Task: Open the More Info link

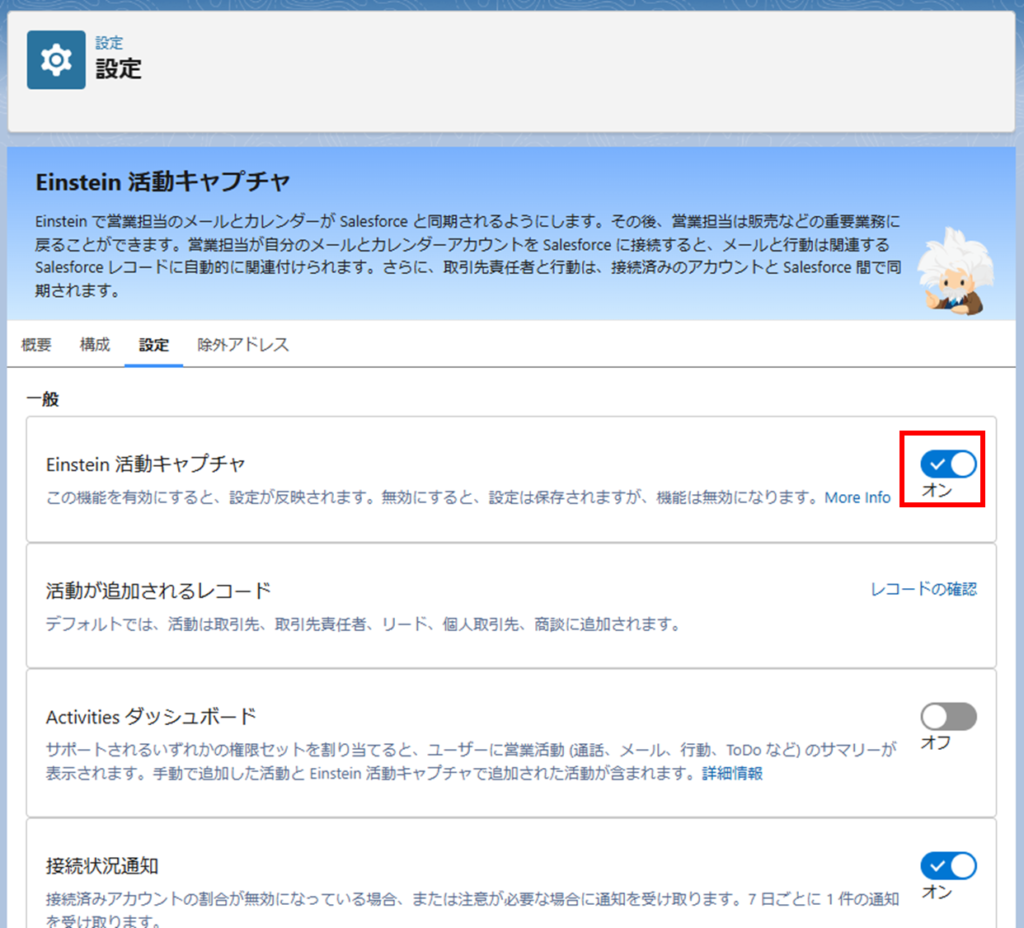Action: pos(857,498)
